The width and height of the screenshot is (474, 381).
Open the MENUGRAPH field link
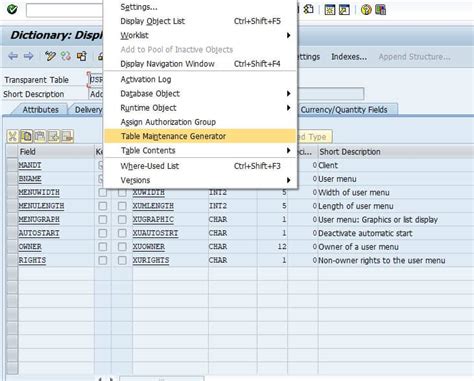[x=39, y=220]
